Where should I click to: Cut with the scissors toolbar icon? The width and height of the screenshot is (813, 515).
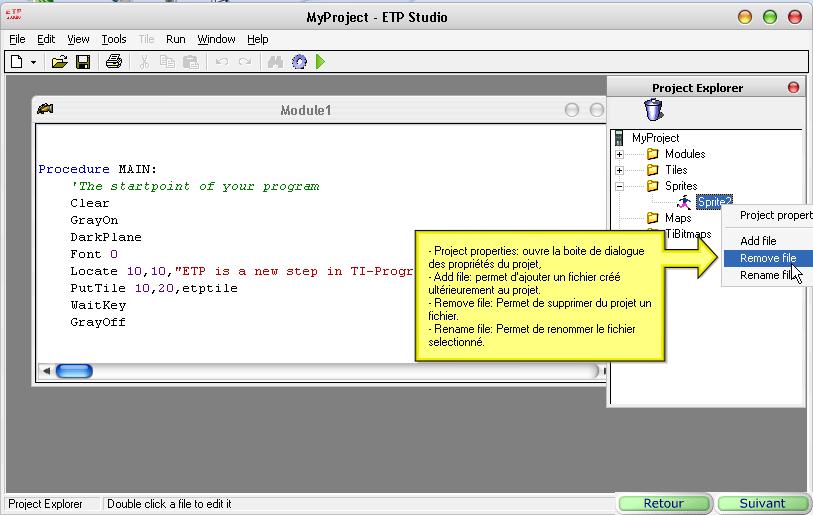tap(144, 62)
